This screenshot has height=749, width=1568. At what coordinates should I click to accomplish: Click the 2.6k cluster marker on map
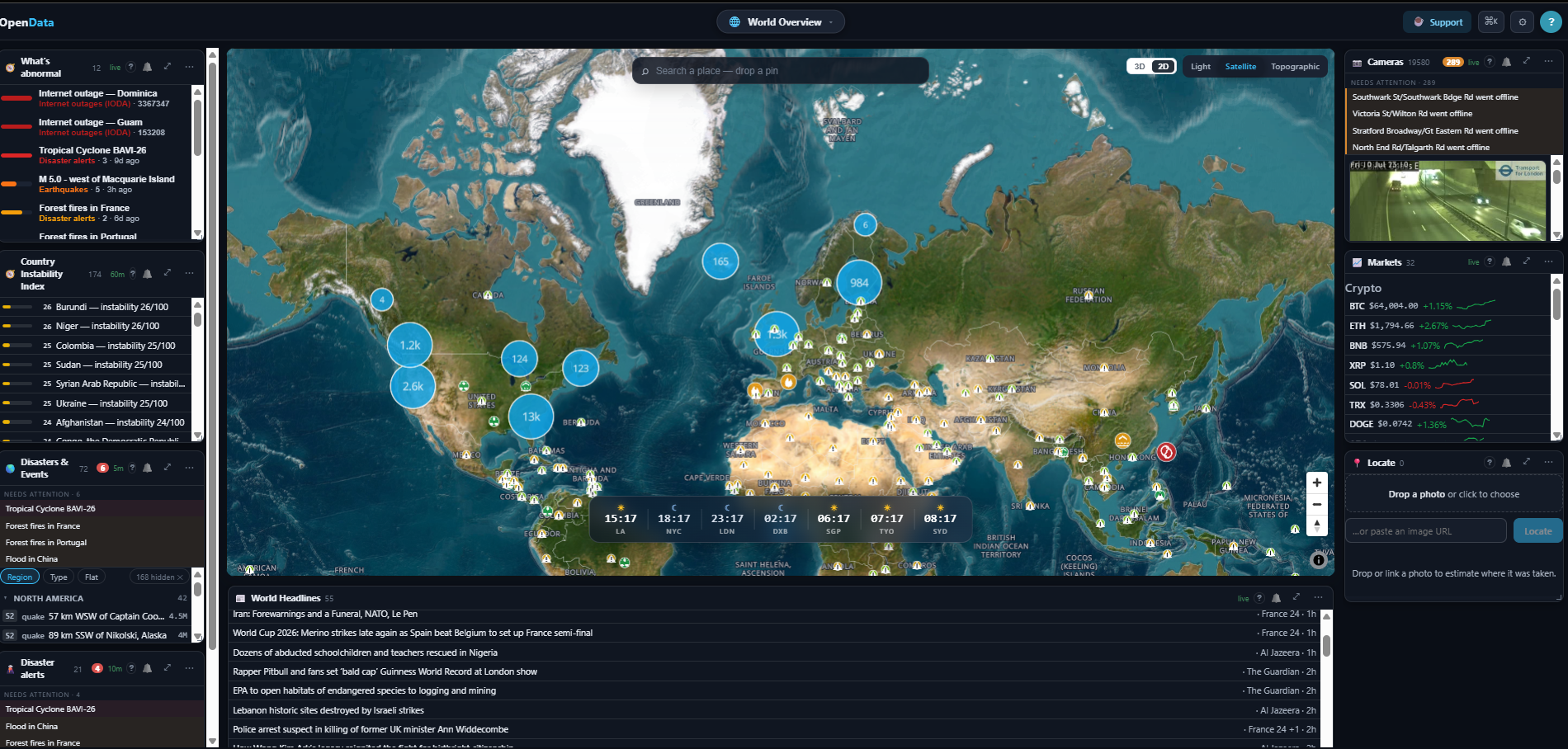click(413, 386)
